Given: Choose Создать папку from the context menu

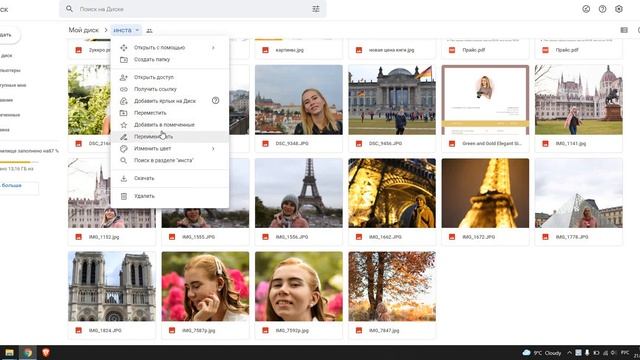Looking at the screenshot, I should 169,60.
